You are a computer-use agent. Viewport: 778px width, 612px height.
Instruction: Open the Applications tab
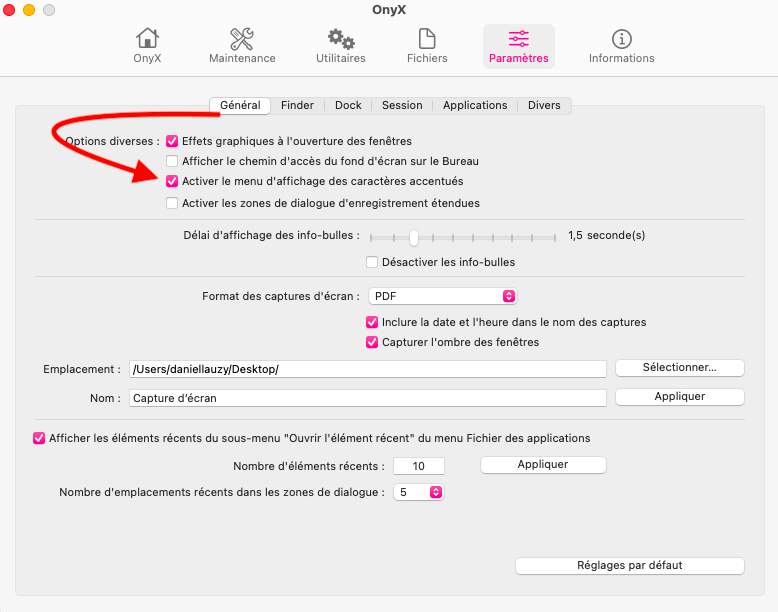tap(475, 105)
